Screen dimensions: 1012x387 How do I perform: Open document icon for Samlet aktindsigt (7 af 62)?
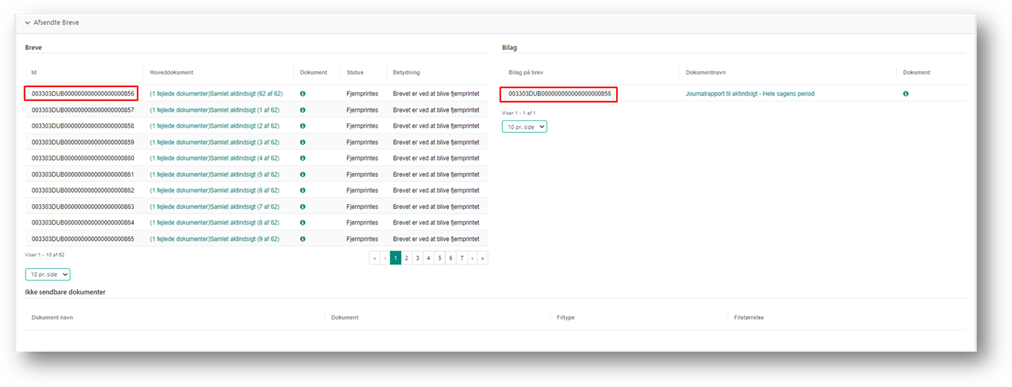tap(303, 206)
